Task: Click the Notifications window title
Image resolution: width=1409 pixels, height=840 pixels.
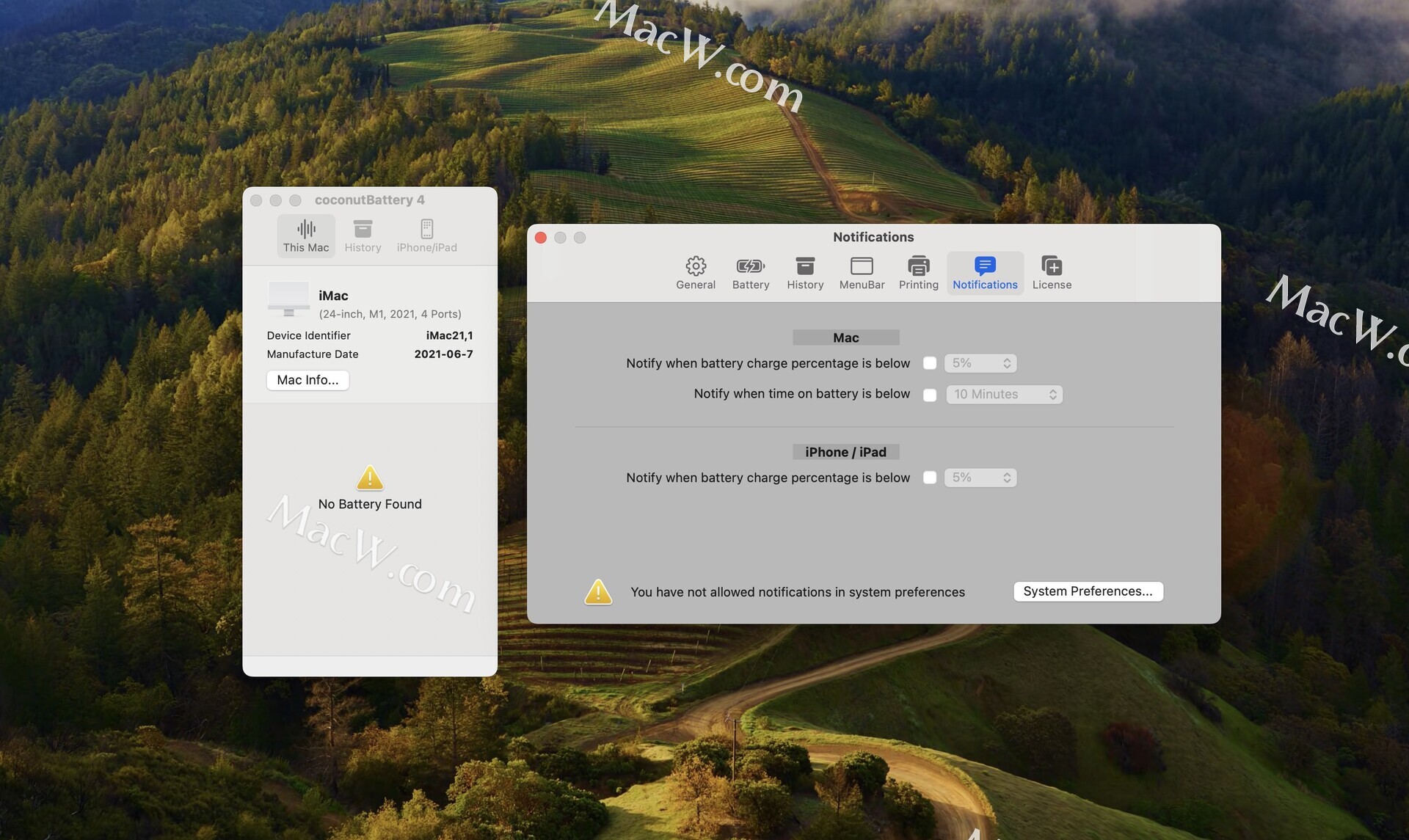Action: 873,237
